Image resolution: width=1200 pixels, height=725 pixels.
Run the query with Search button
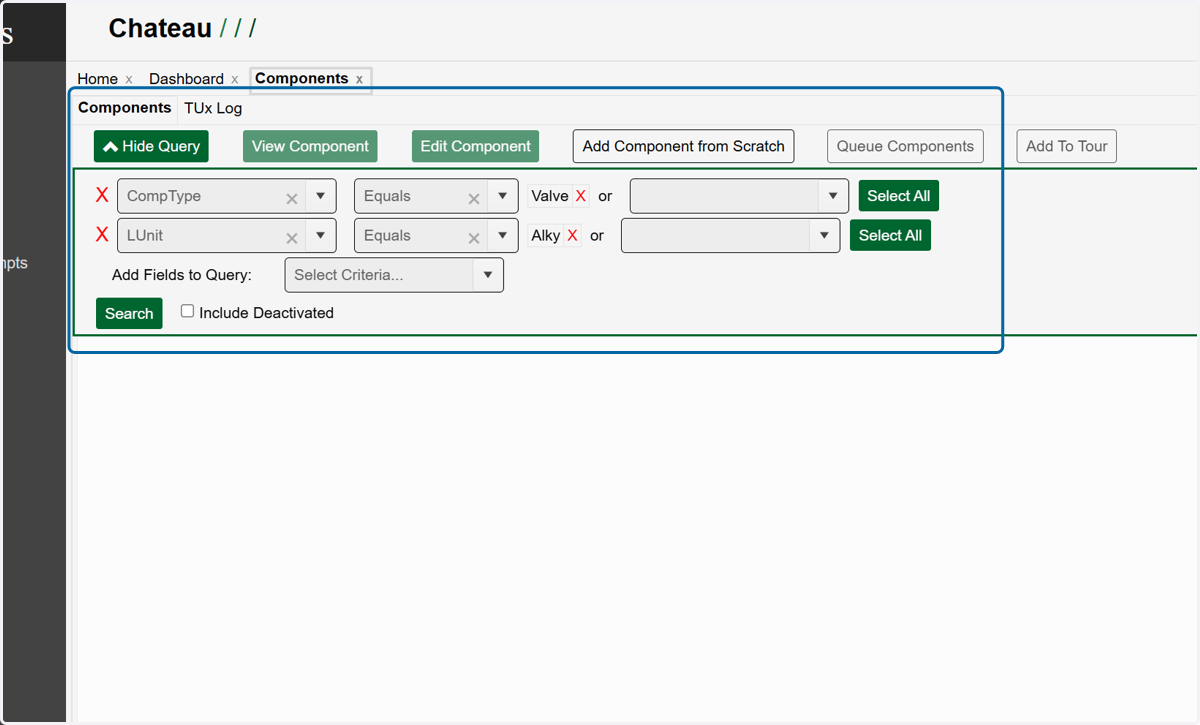point(129,313)
